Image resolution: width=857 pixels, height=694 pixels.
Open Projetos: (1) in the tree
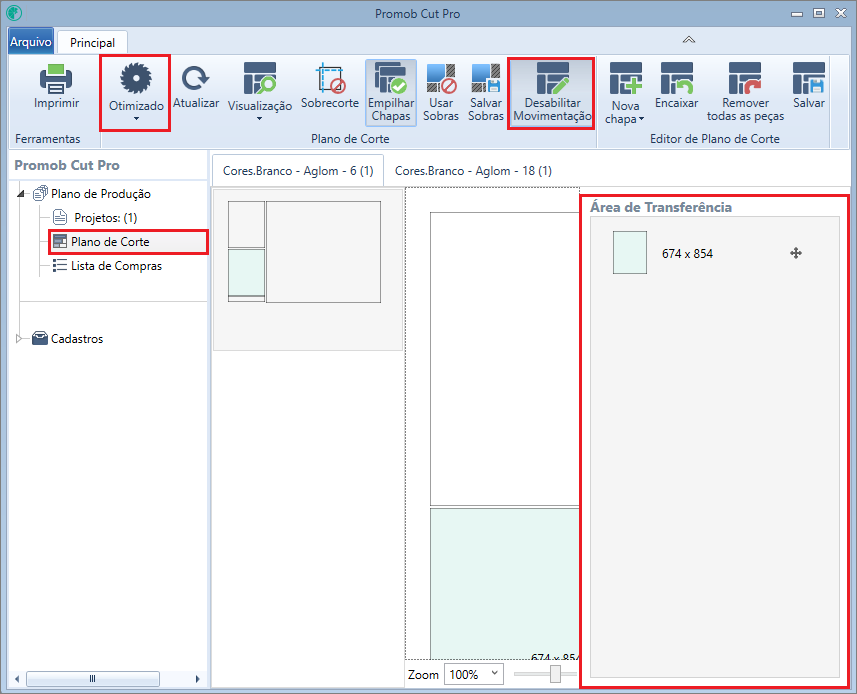[x=105, y=217]
